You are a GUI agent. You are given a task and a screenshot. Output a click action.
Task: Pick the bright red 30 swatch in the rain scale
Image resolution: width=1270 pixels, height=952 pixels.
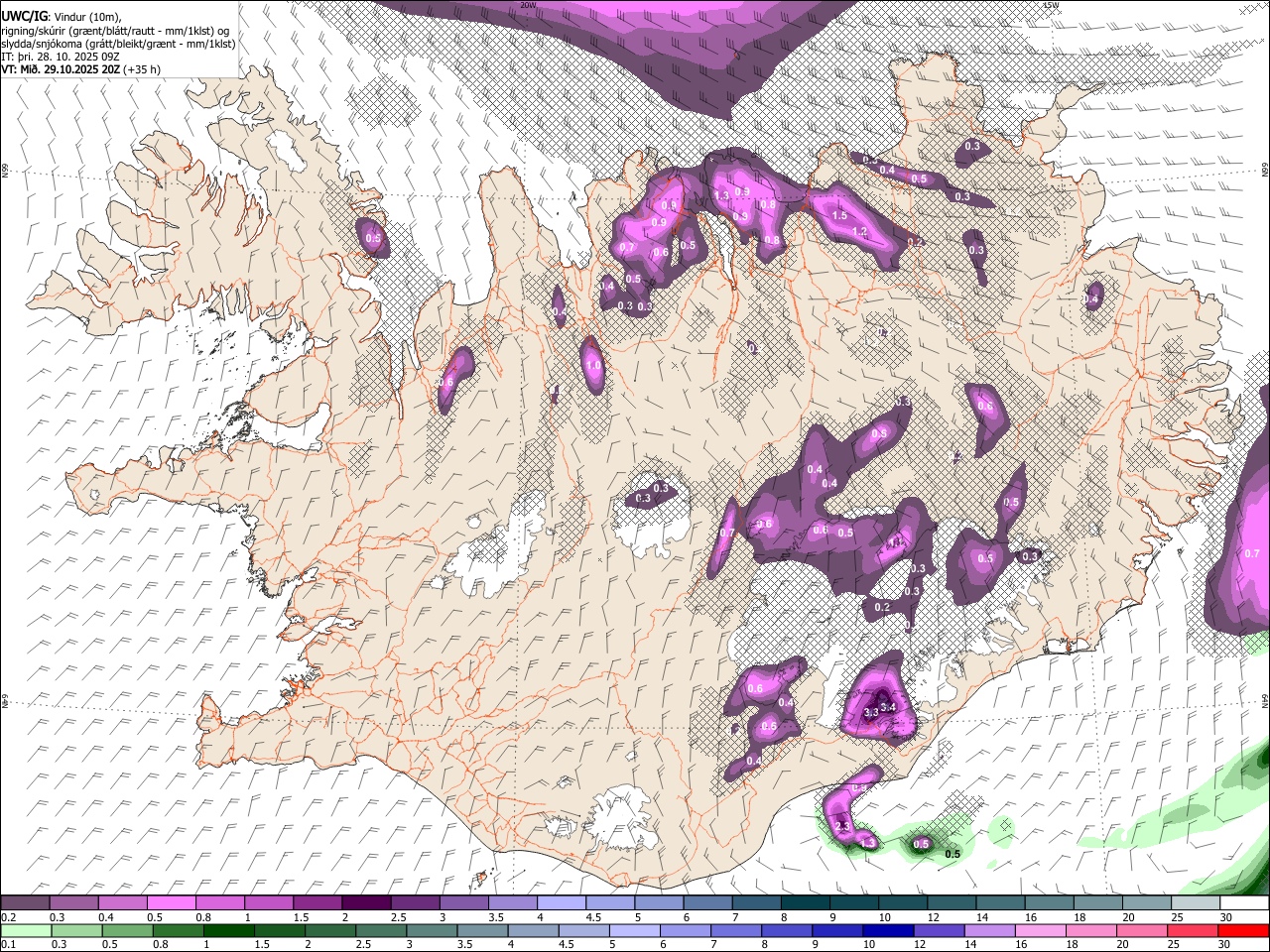click(1244, 930)
